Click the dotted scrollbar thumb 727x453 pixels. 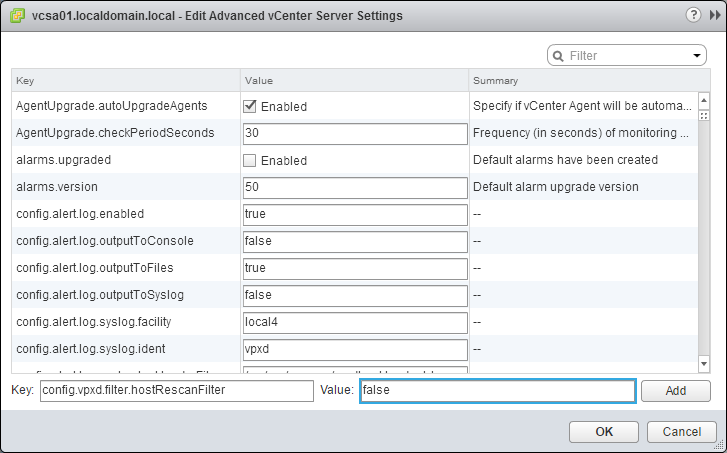(x=704, y=116)
